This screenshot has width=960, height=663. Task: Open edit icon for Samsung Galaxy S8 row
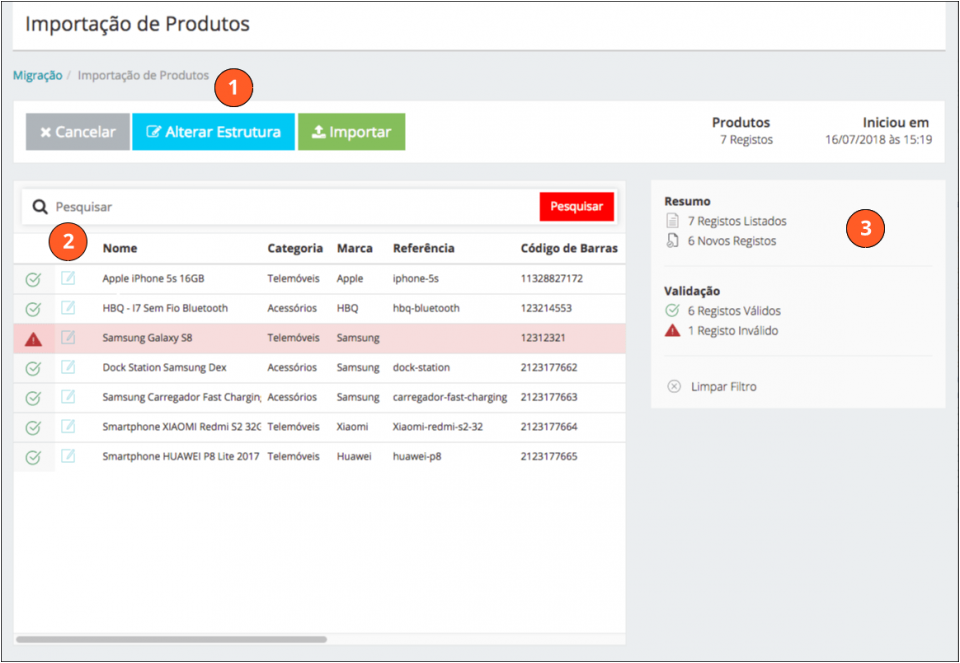(68, 338)
